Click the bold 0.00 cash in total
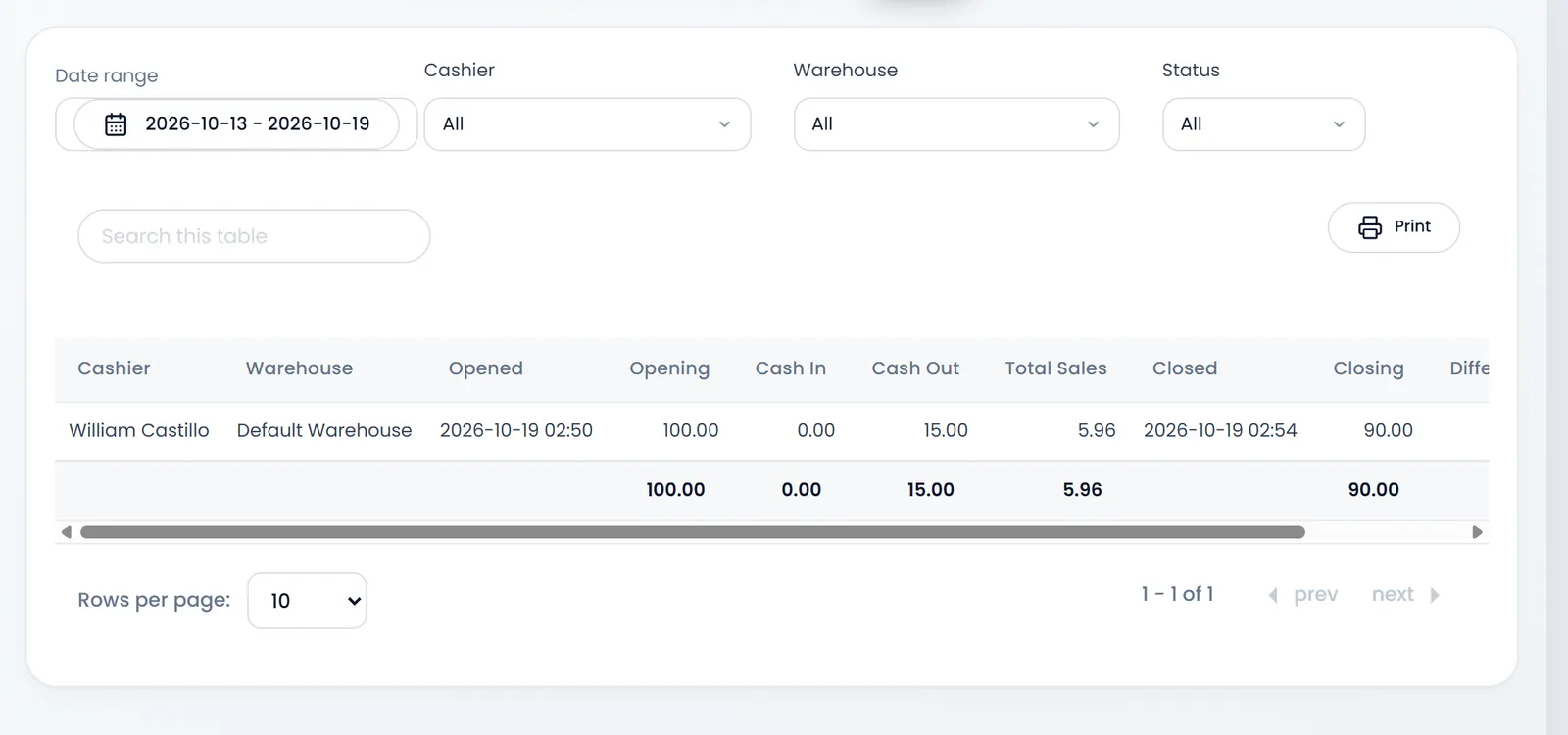Screen dimensions: 1568x735 tap(802, 490)
